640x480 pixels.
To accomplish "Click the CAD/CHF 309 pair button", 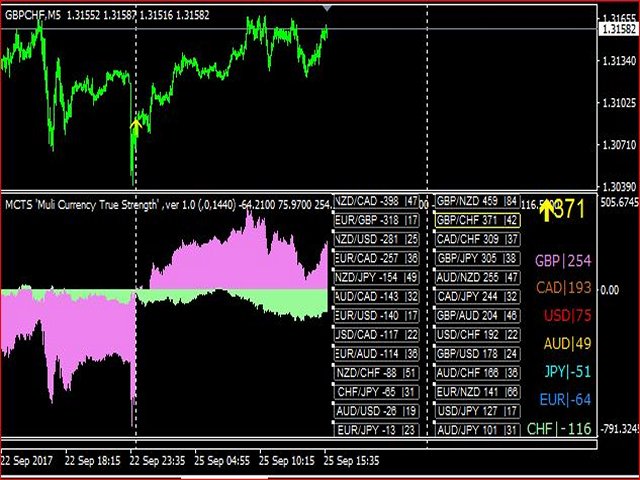I will coord(478,239).
